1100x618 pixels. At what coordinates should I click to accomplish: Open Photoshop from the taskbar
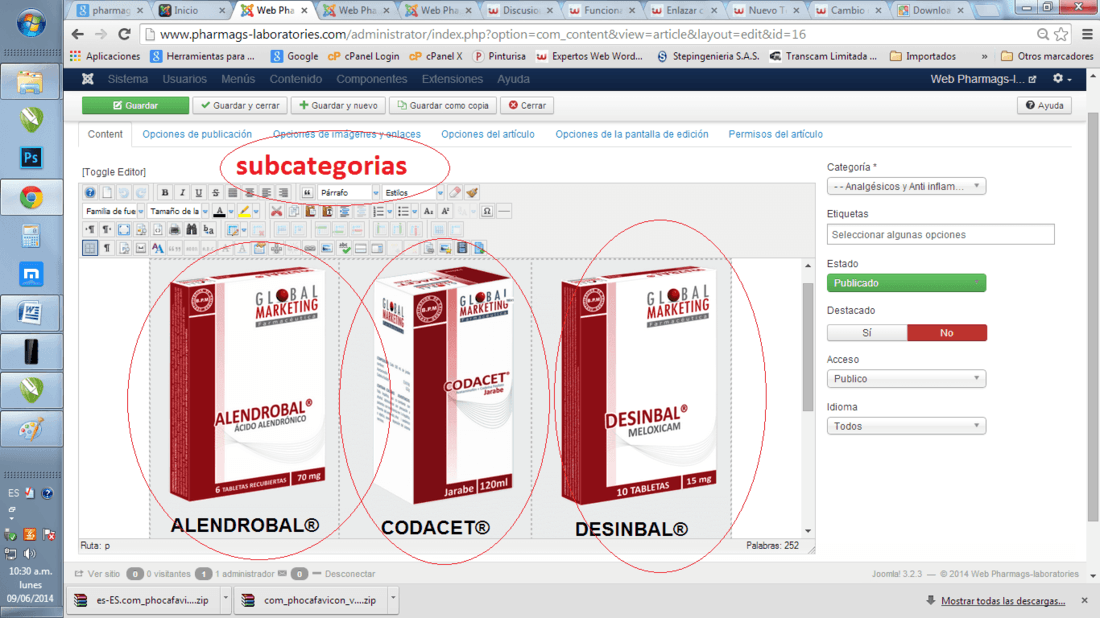click(x=31, y=157)
